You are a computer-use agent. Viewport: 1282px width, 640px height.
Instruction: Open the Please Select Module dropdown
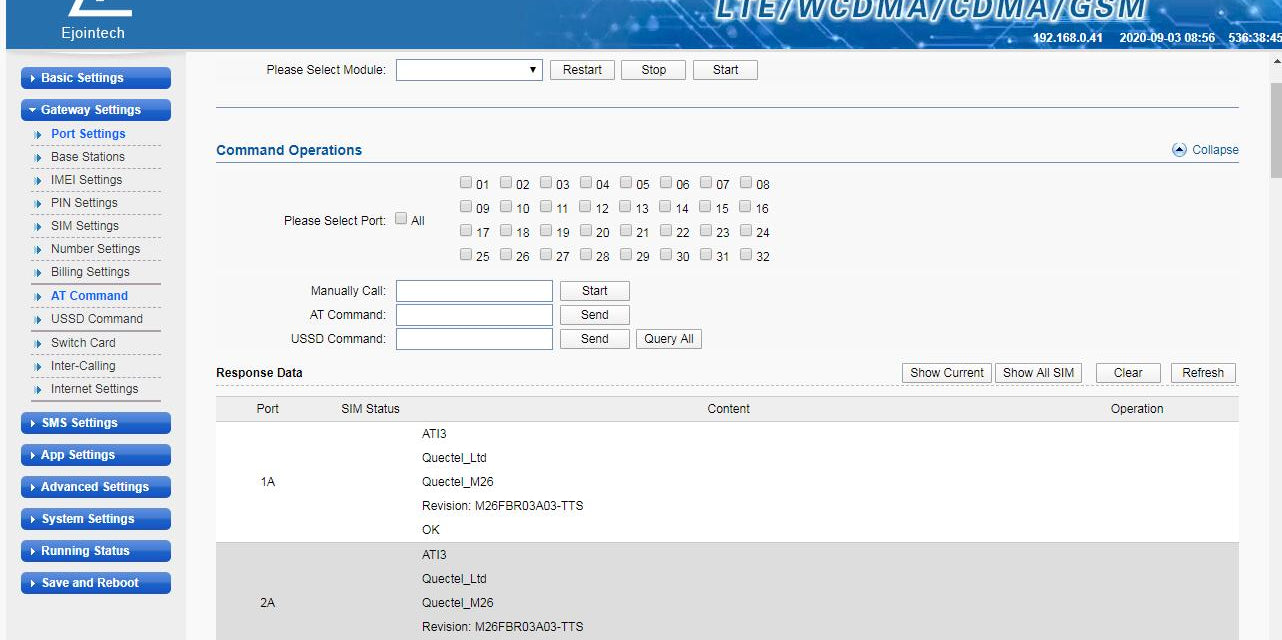[469, 70]
